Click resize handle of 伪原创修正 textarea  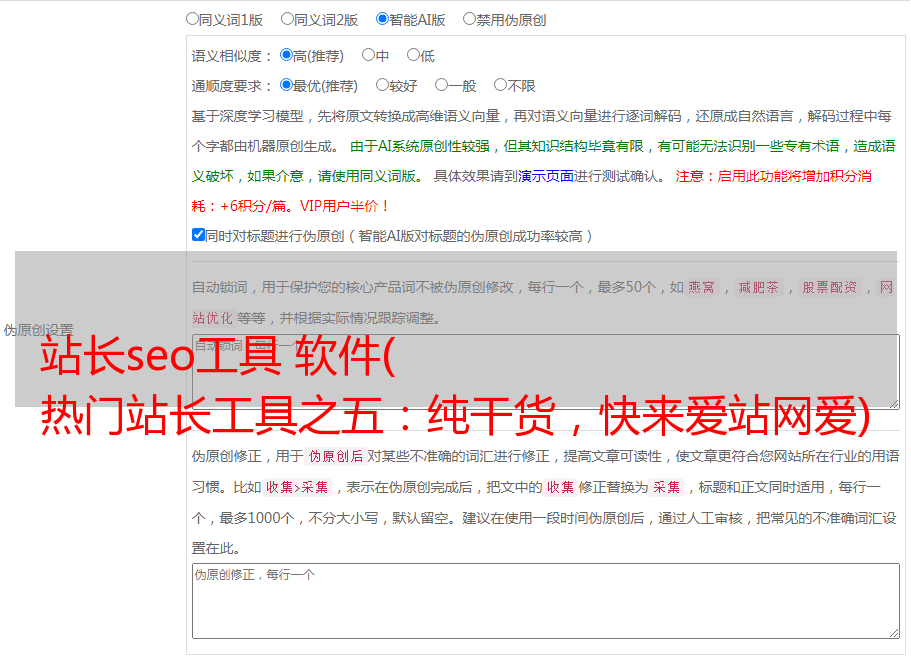(894, 633)
